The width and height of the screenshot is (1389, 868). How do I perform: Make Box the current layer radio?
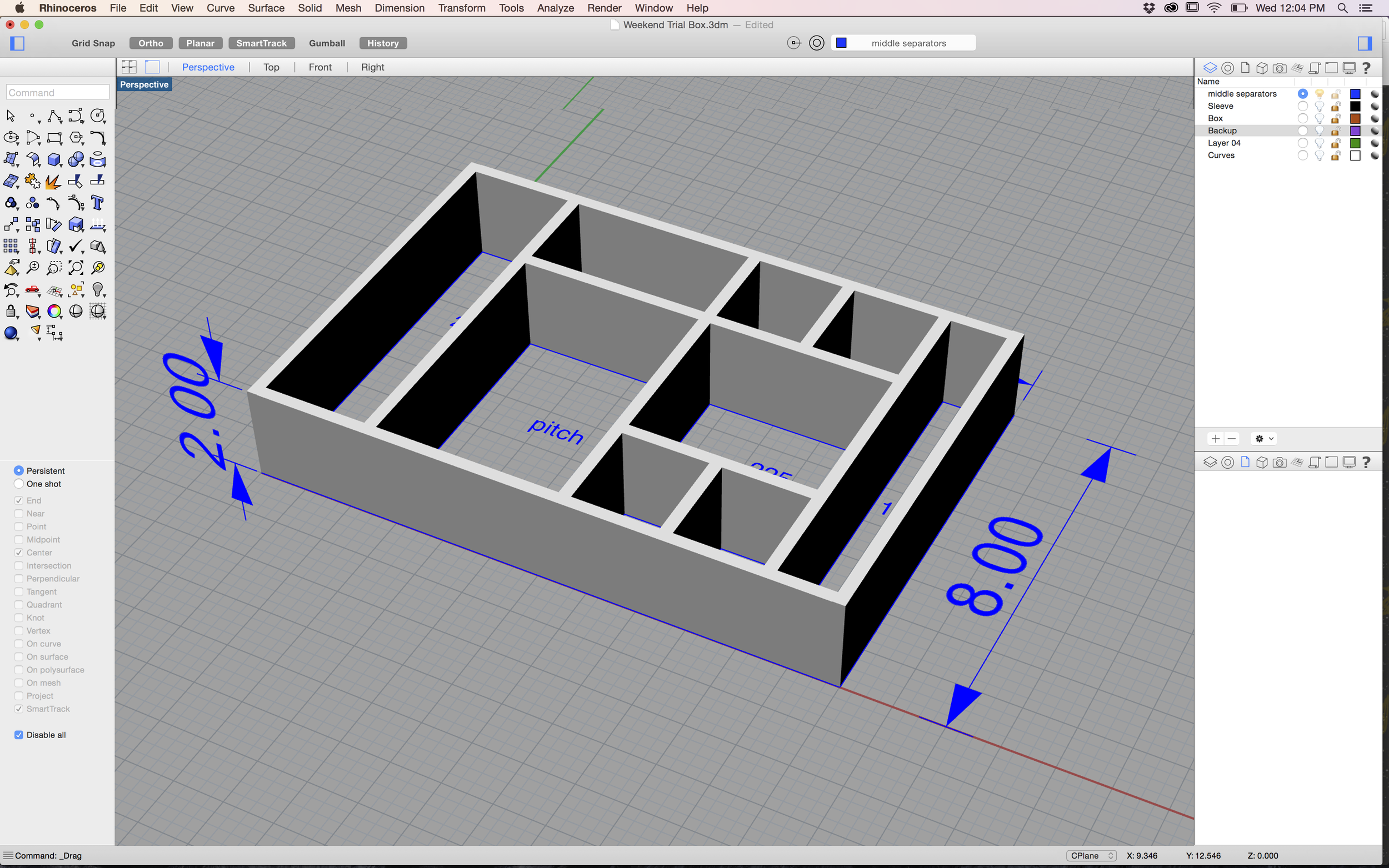pyautogui.click(x=1302, y=119)
